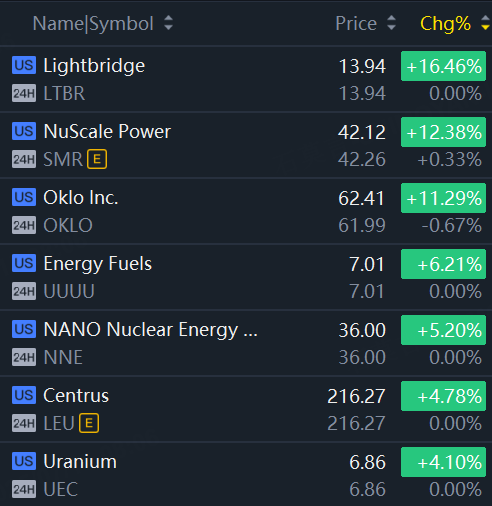Click the Price column header label

click(356, 23)
